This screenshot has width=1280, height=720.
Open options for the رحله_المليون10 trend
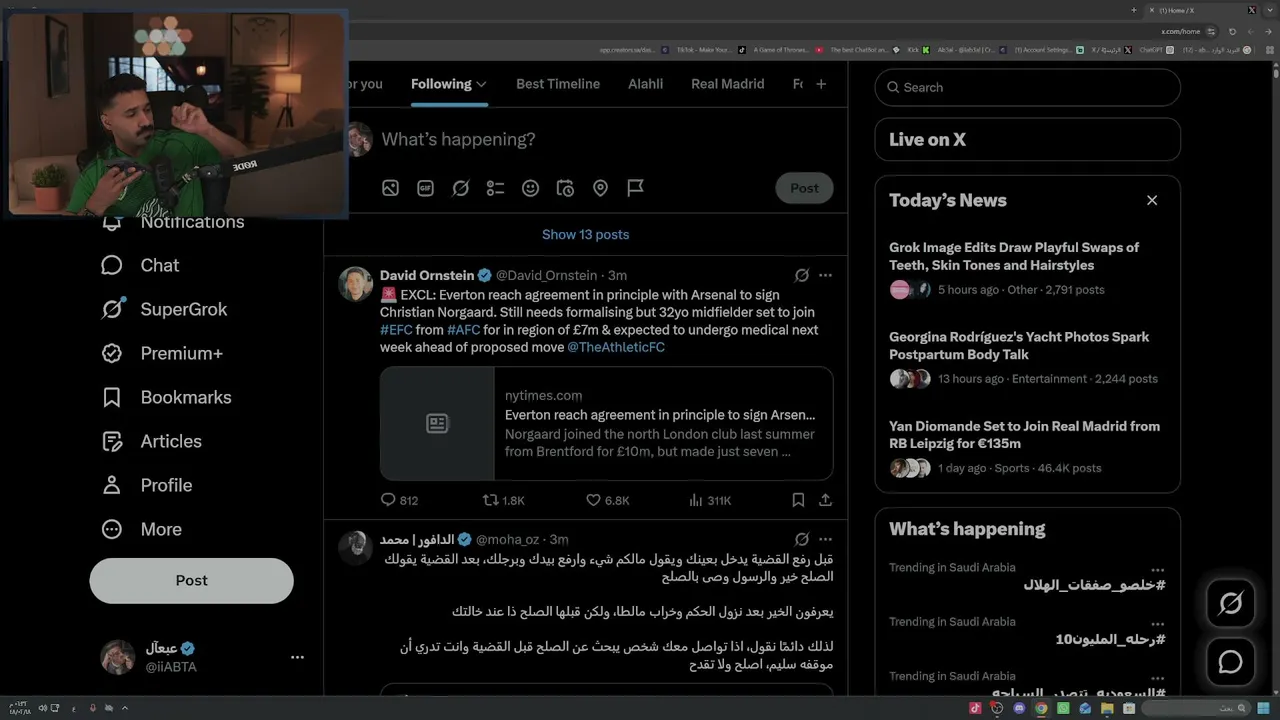tap(1157, 622)
